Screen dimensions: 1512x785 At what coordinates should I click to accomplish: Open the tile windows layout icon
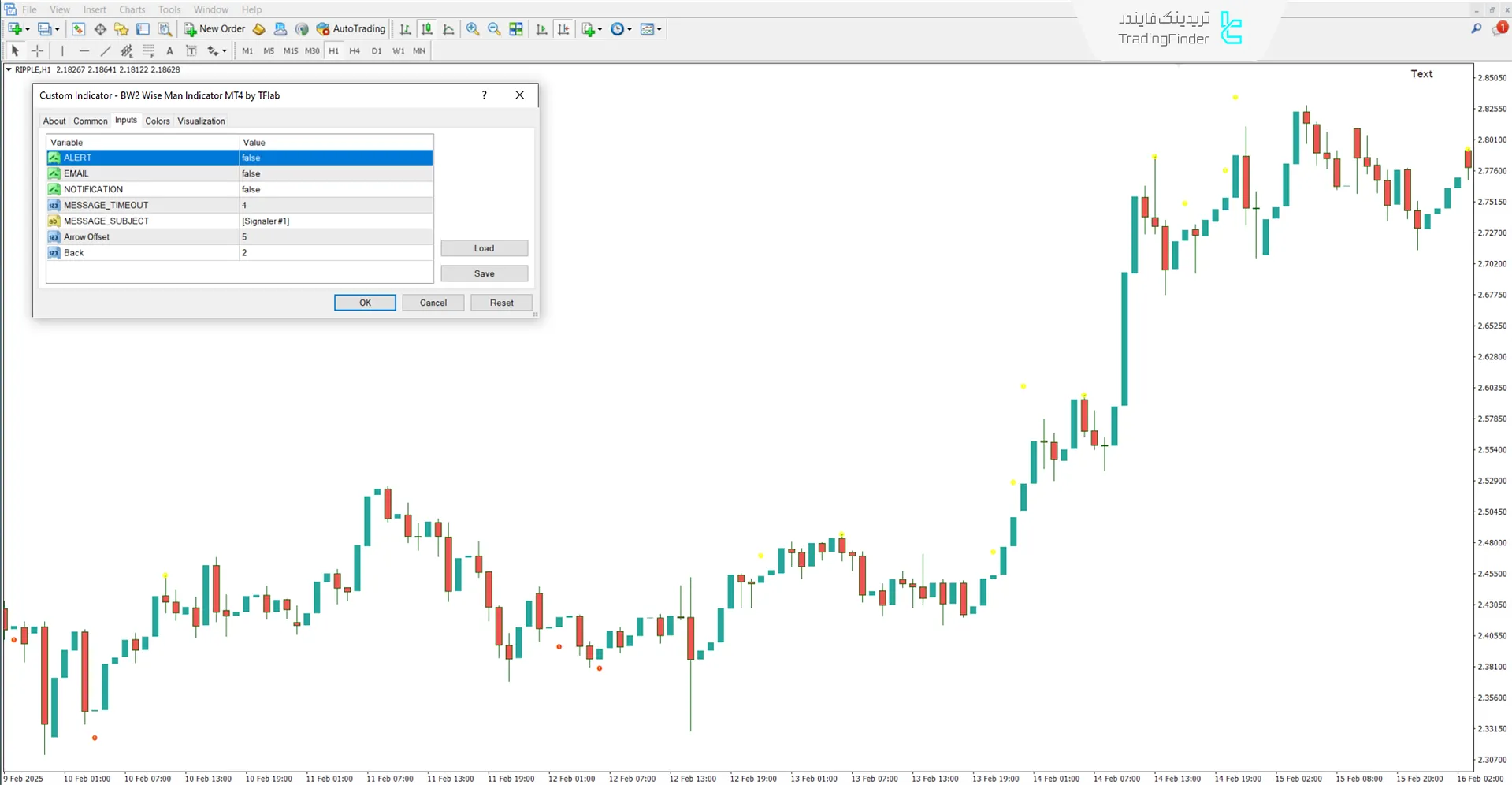(x=516, y=29)
